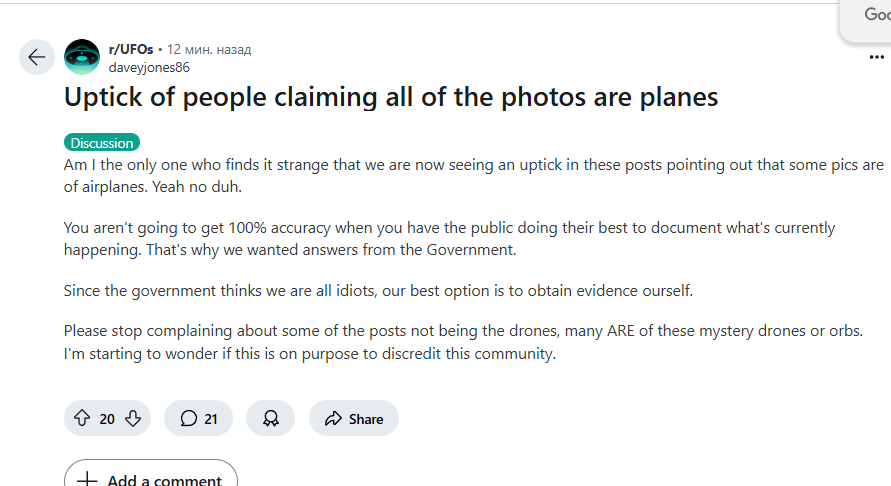Go back using the arrow button

[x=37, y=57]
